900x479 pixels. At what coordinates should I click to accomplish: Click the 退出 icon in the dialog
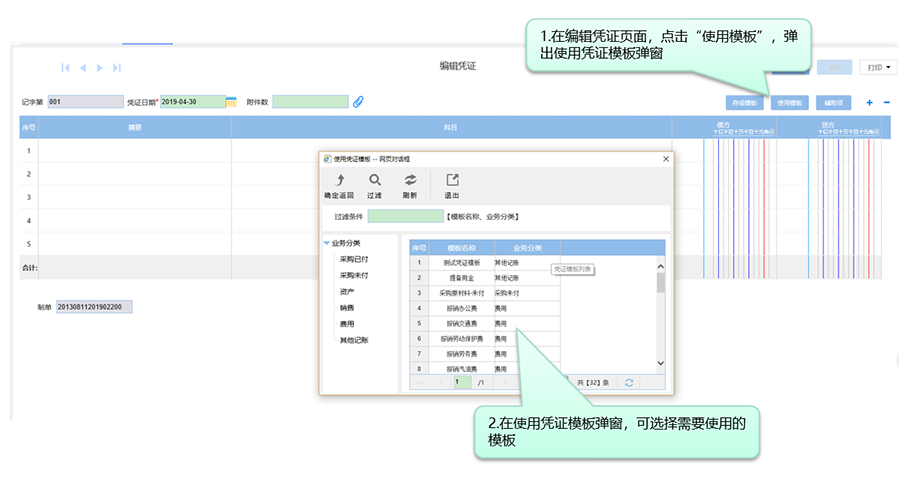[452, 180]
